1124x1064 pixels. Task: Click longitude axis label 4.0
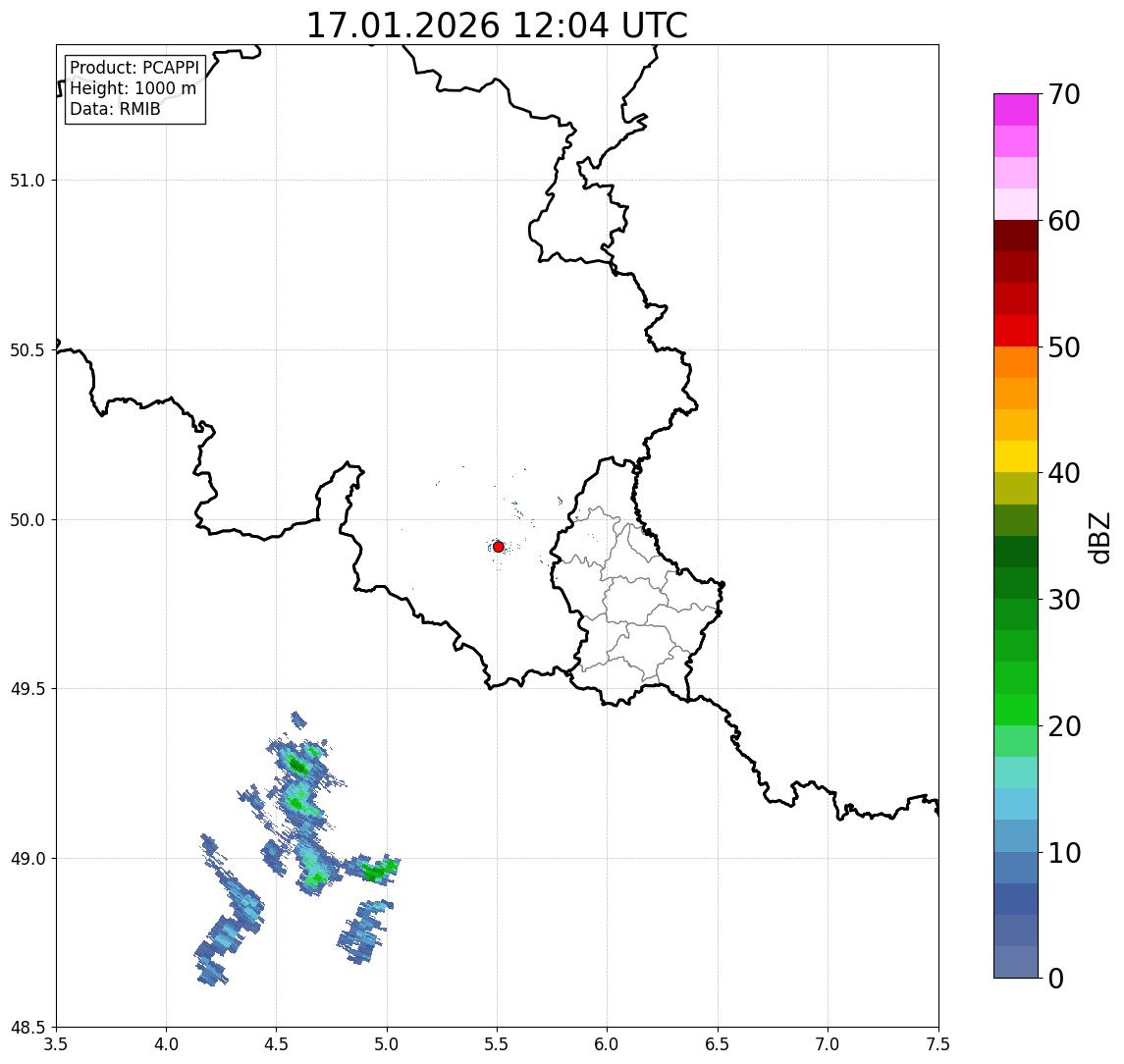click(166, 1044)
